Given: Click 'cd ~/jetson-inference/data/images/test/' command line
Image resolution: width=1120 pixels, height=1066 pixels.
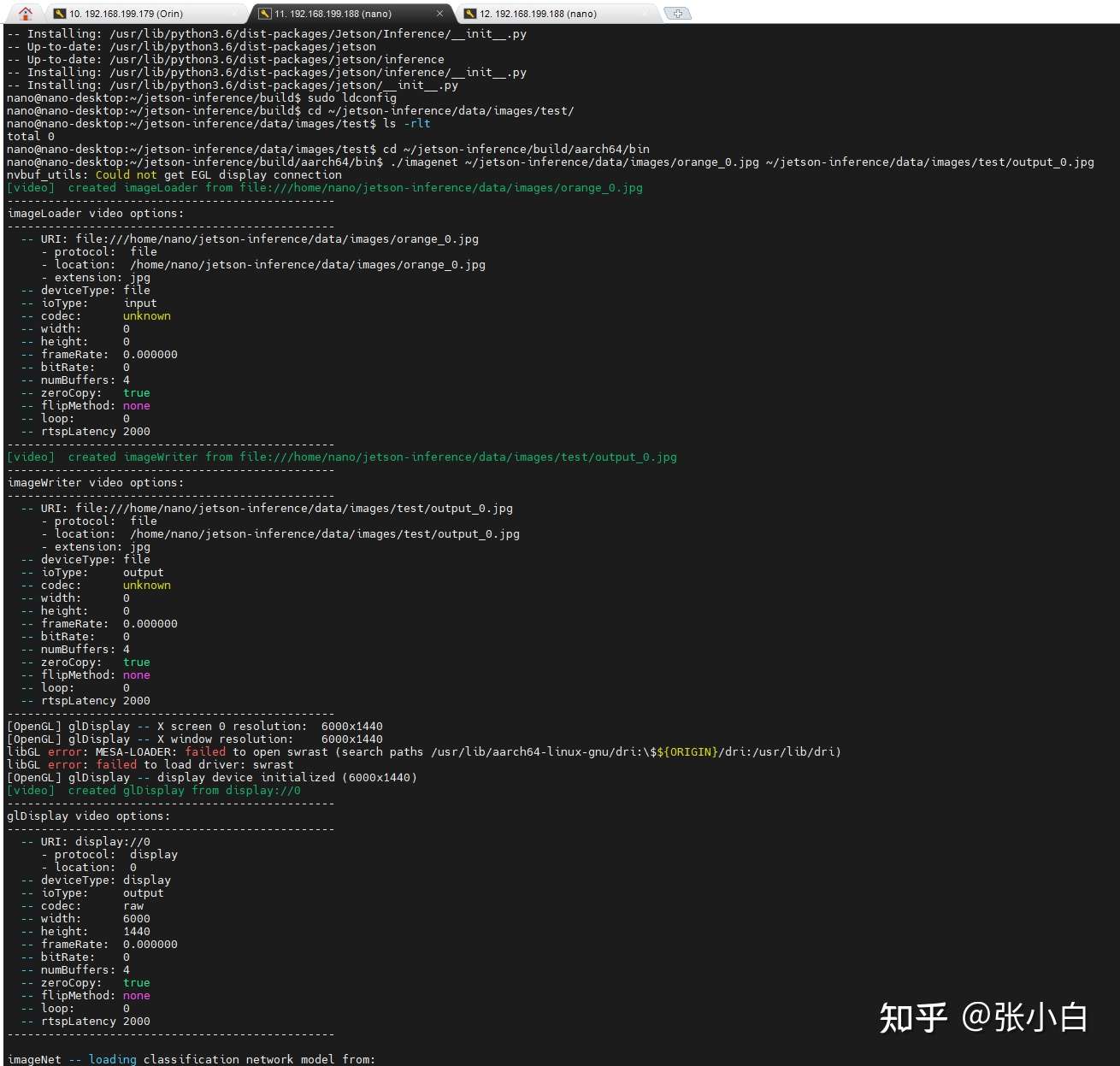Looking at the screenshot, I should 291,110.
